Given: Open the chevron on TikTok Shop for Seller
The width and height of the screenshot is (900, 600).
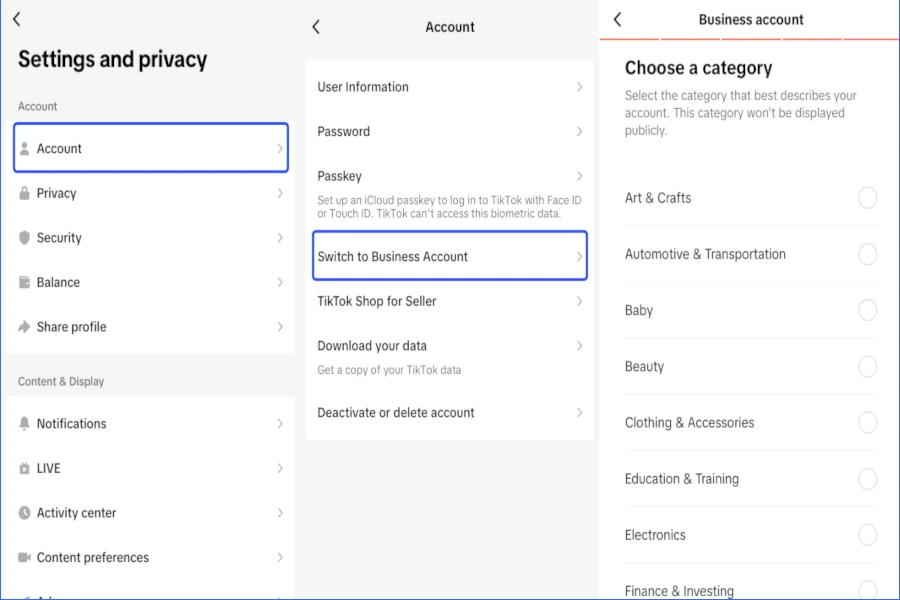Looking at the screenshot, I should click(x=580, y=301).
